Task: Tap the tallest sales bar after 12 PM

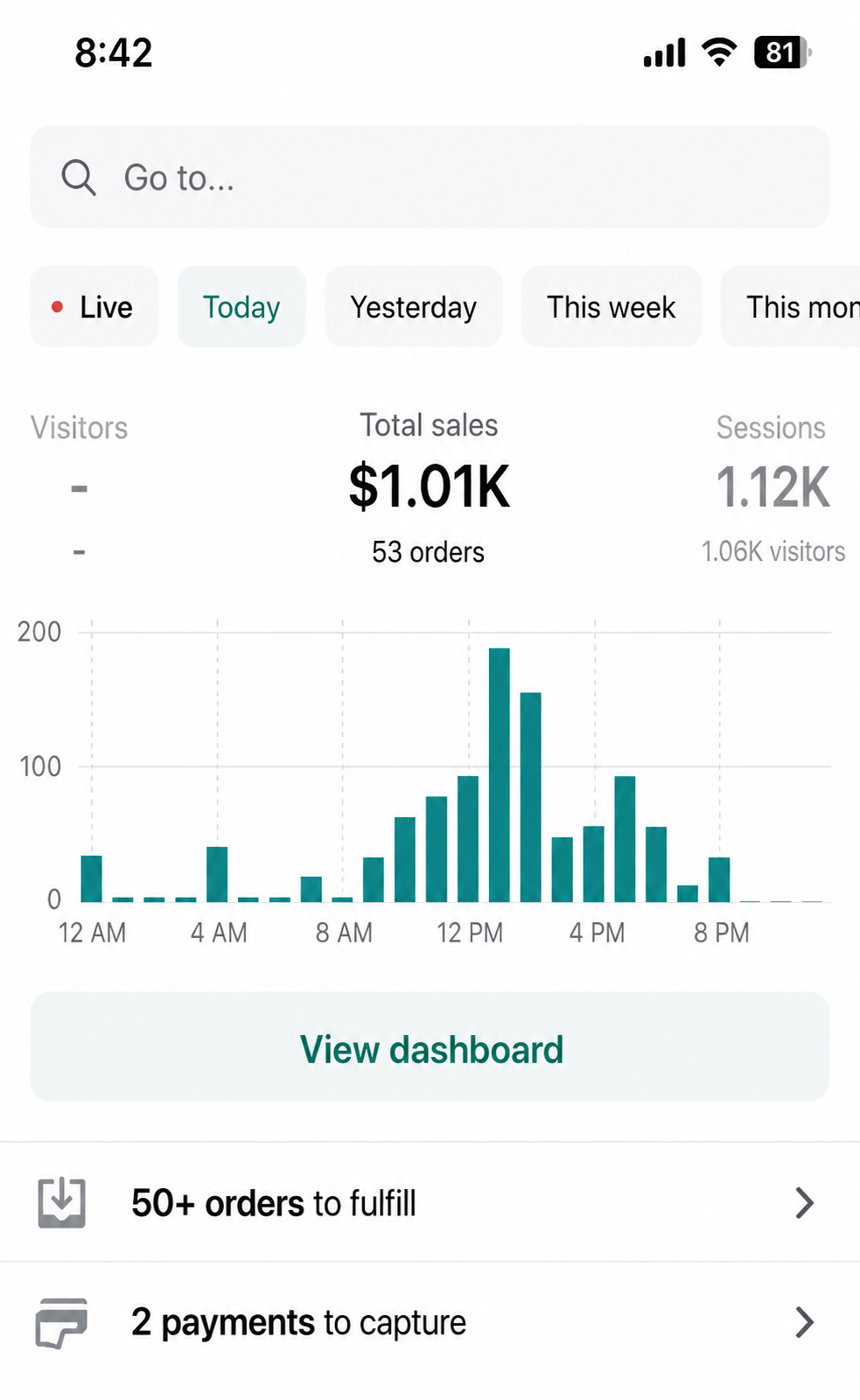Action: (x=500, y=775)
